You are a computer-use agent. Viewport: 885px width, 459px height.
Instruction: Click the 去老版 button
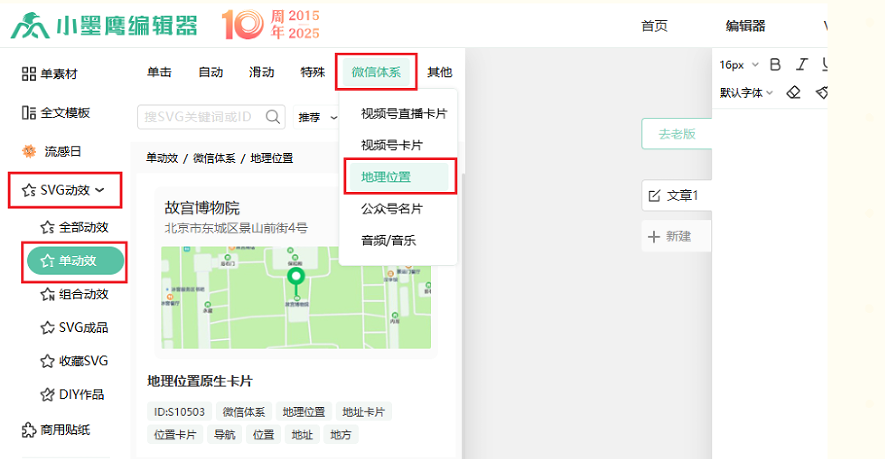click(x=676, y=133)
